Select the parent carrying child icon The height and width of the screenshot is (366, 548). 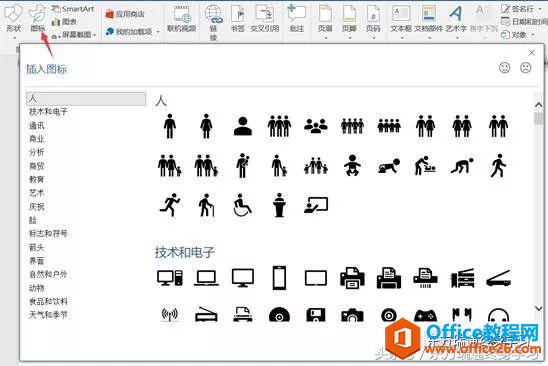click(x=243, y=165)
